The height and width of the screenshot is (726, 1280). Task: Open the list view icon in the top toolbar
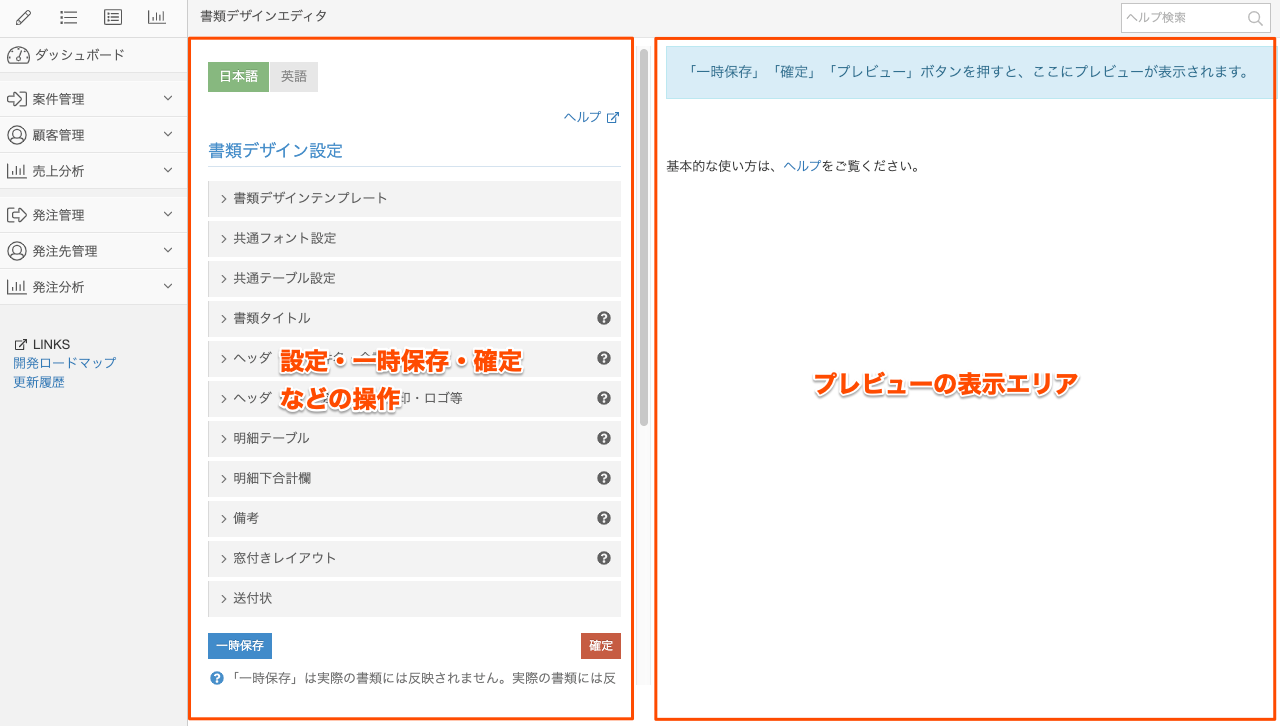point(67,17)
